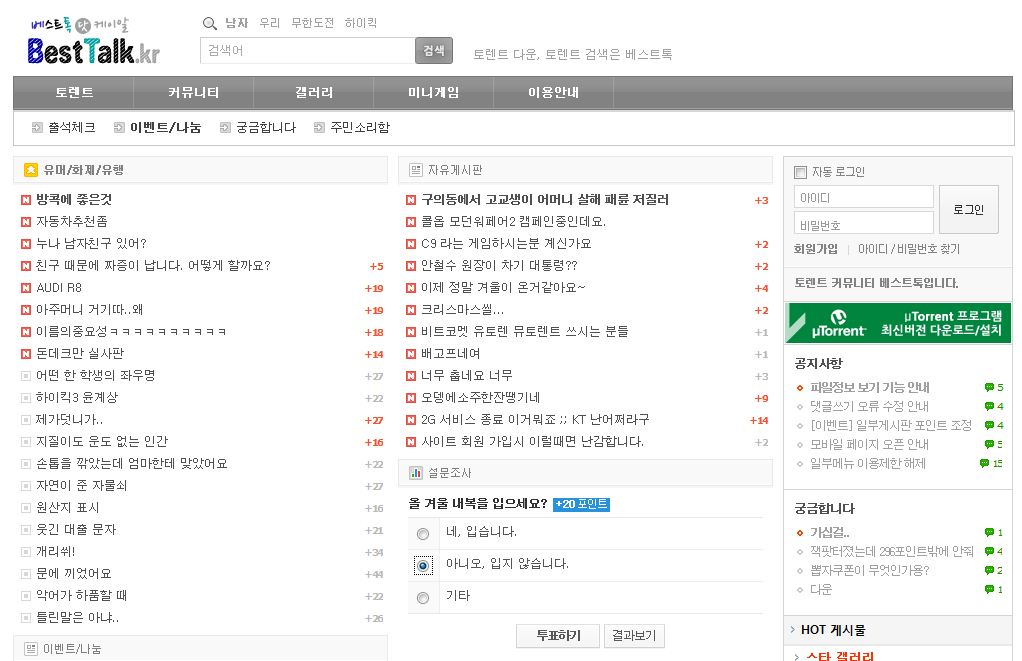The width and height of the screenshot is (1022, 661).
Task: Click the 비밀번호 input field
Action: pyautogui.click(x=864, y=224)
